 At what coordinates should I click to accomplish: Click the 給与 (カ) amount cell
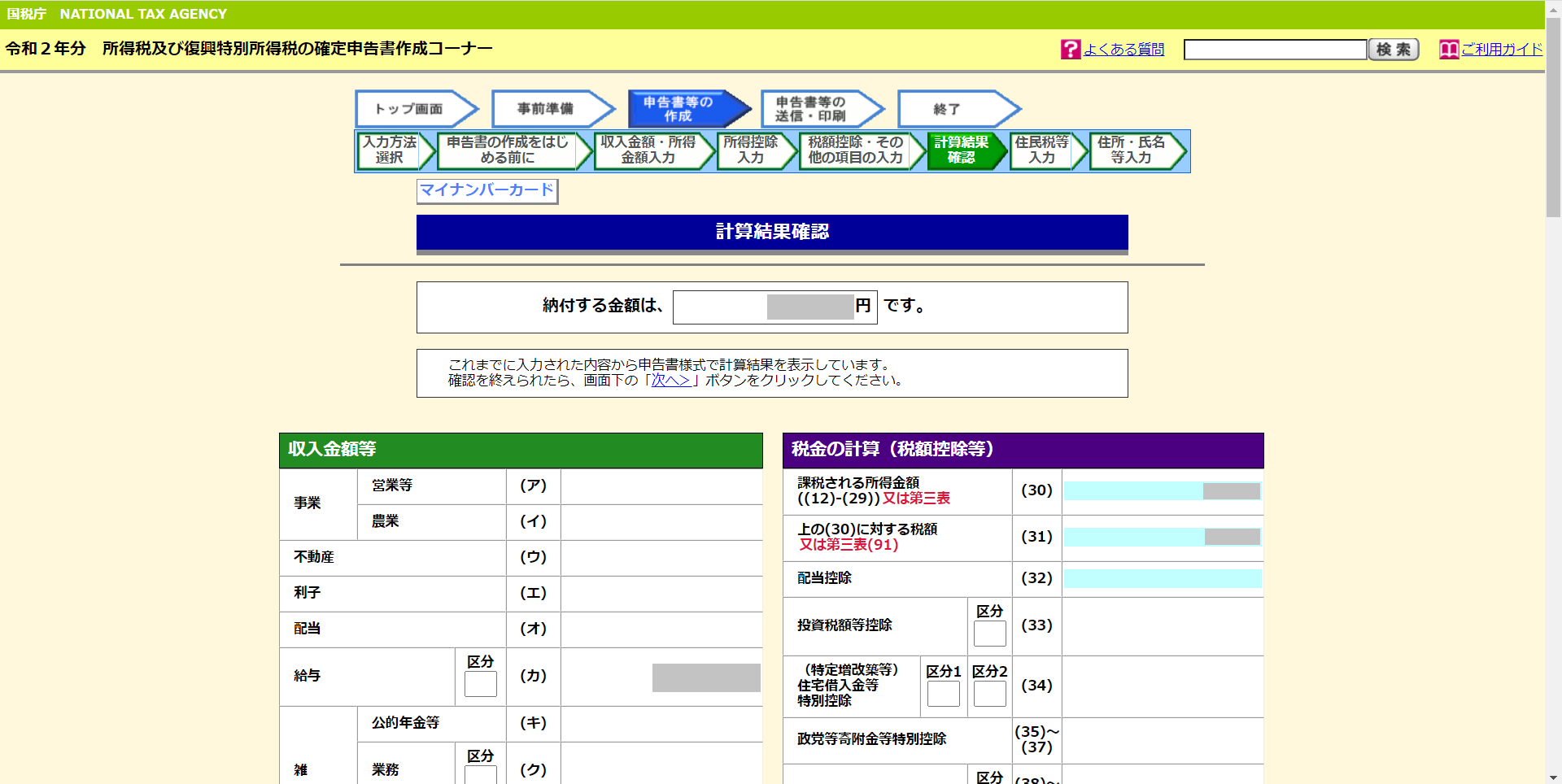(661, 677)
